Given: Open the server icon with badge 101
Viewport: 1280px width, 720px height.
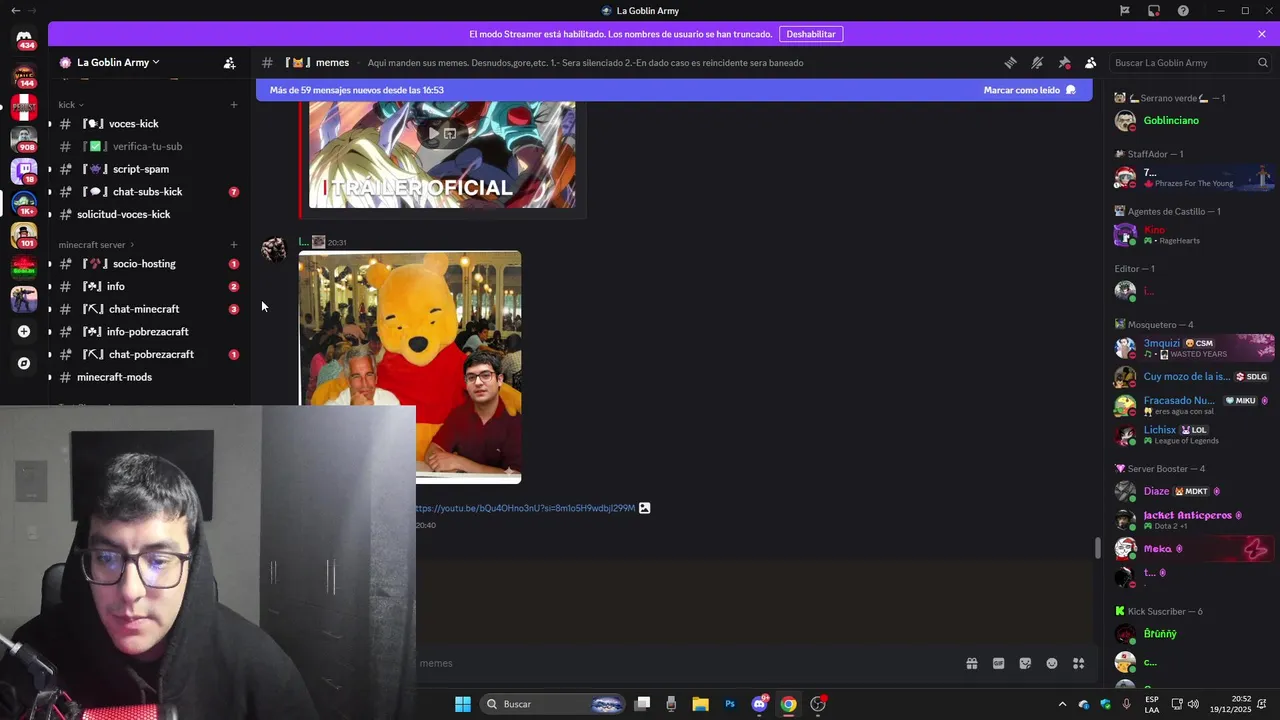Looking at the screenshot, I should click(x=24, y=234).
